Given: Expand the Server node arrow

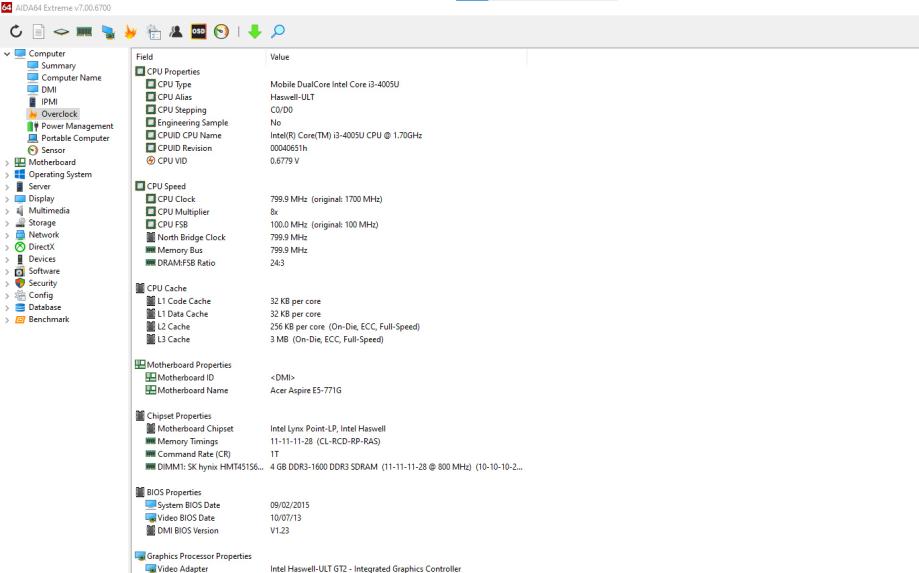Looking at the screenshot, I should pos(7,186).
